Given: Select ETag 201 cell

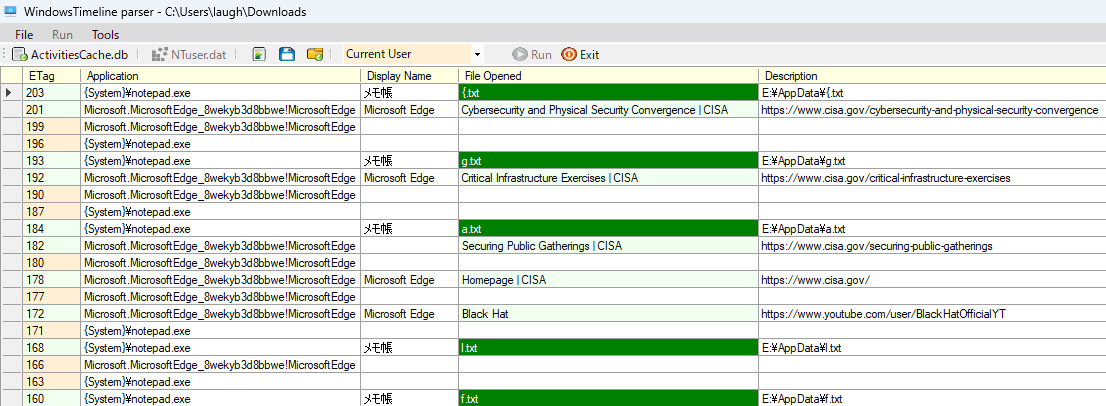Looking at the screenshot, I should click(x=52, y=109).
